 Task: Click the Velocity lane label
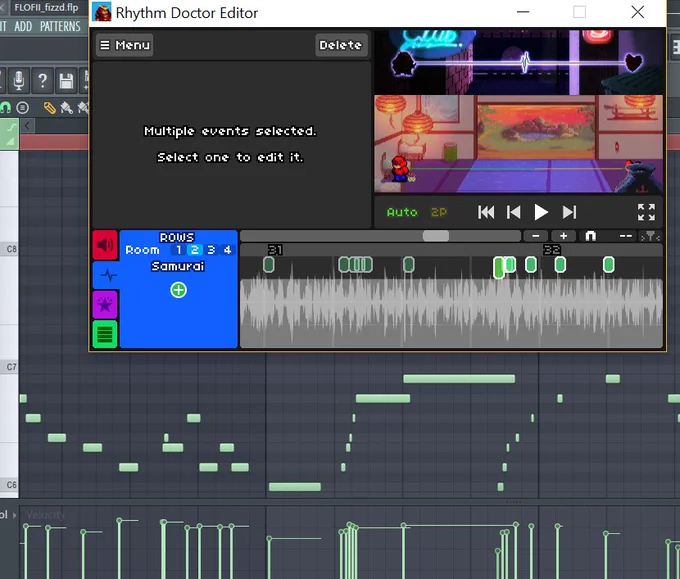click(x=46, y=515)
